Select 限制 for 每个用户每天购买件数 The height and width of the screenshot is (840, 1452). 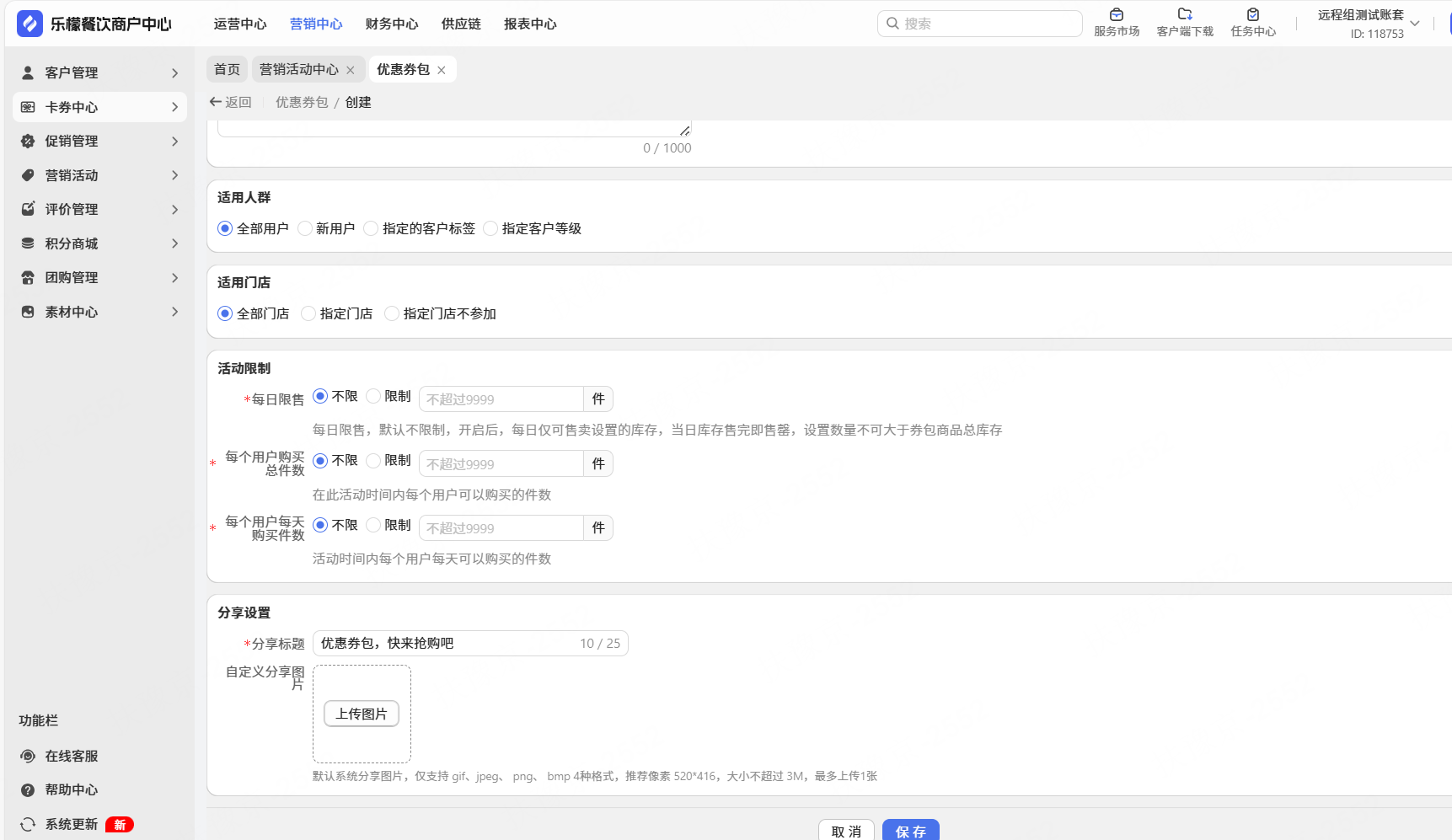(x=373, y=525)
